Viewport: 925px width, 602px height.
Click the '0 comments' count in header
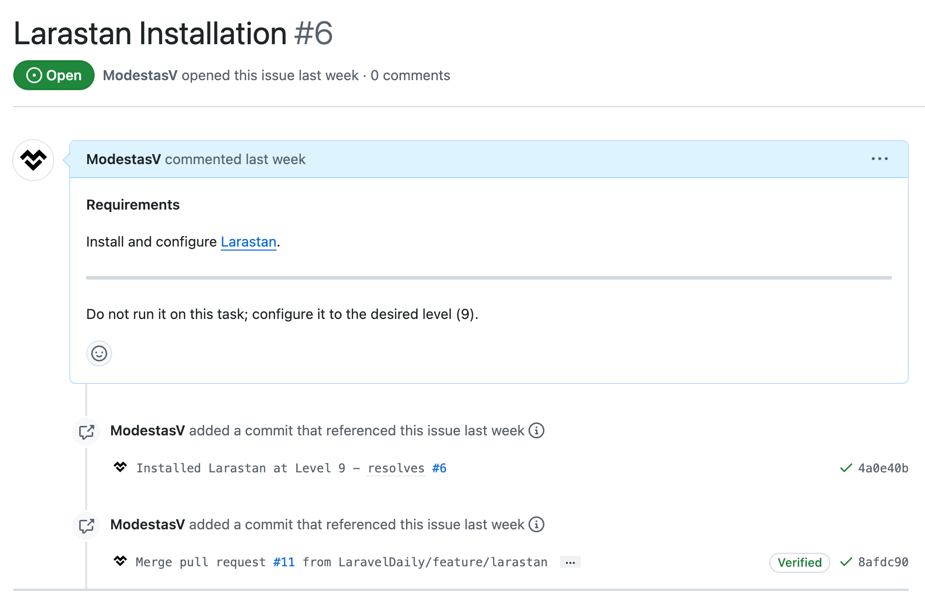point(410,76)
